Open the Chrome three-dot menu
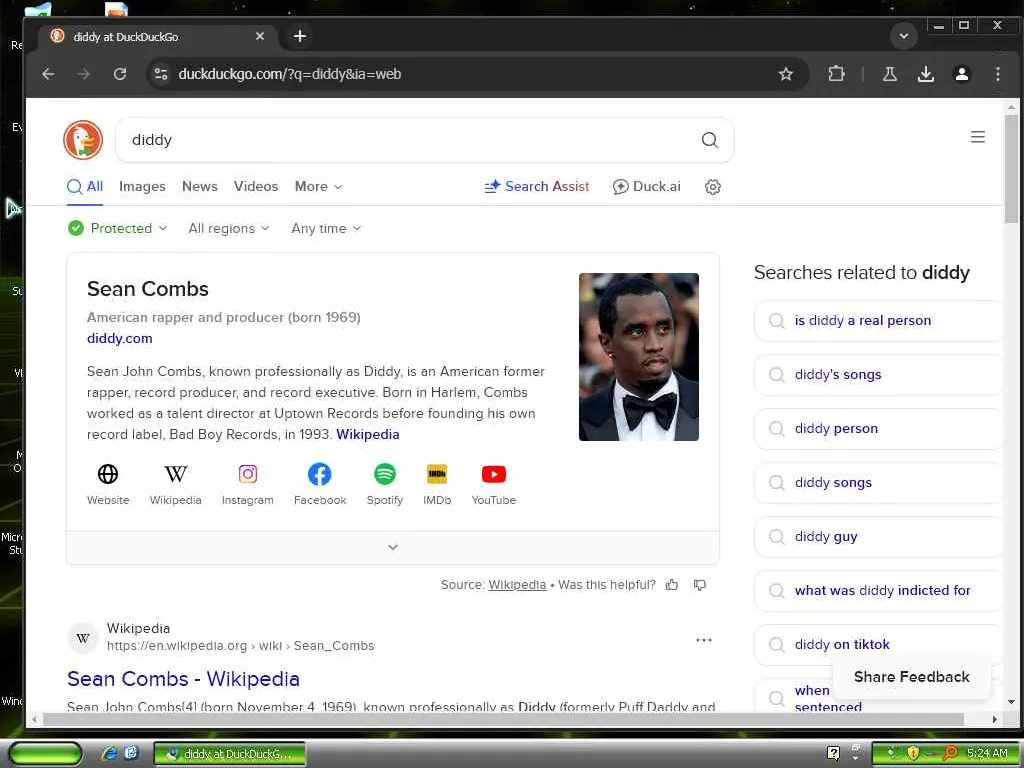The image size is (1024, 768). tap(997, 74)
